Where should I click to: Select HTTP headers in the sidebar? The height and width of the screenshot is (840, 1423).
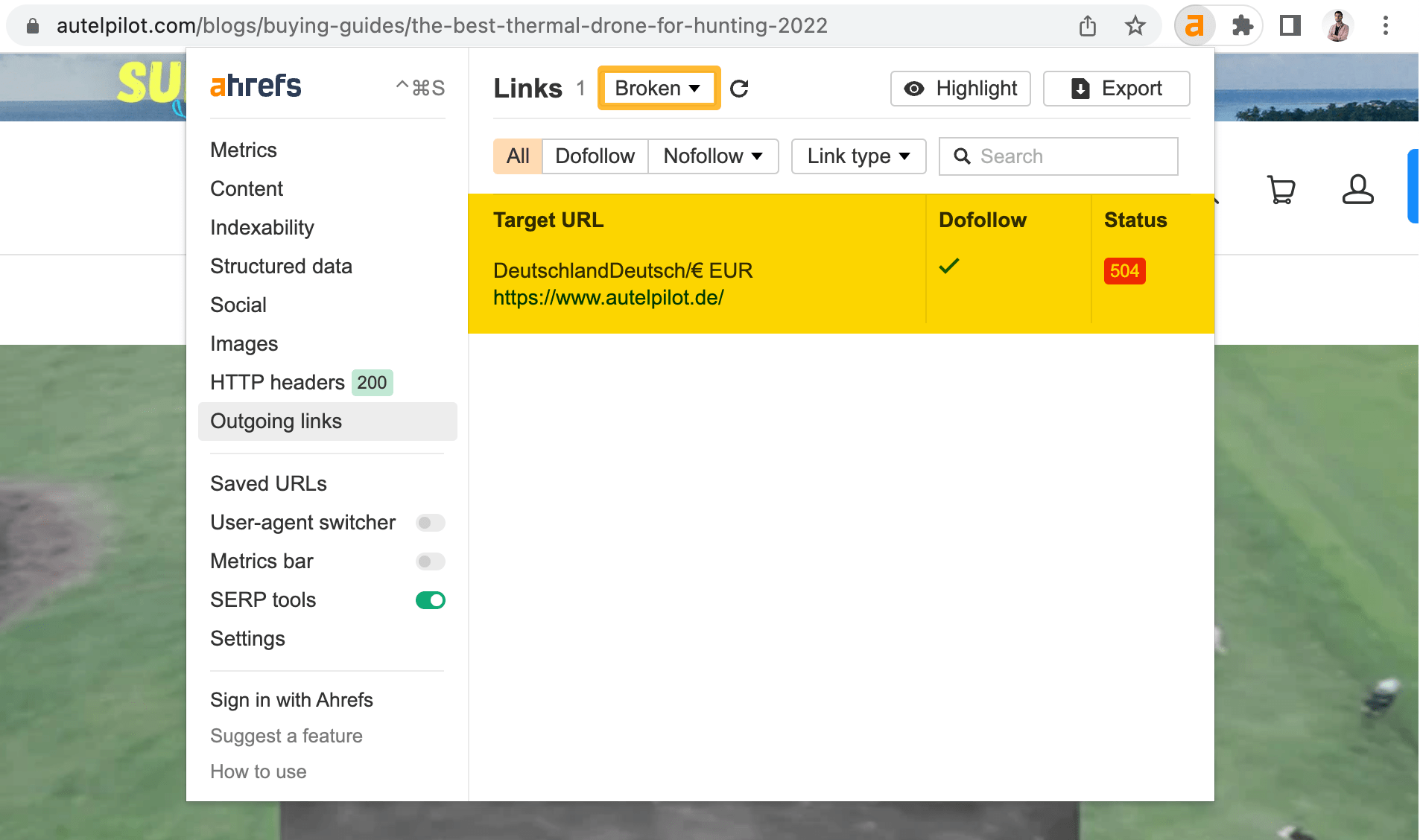click(x=276, y=382)
